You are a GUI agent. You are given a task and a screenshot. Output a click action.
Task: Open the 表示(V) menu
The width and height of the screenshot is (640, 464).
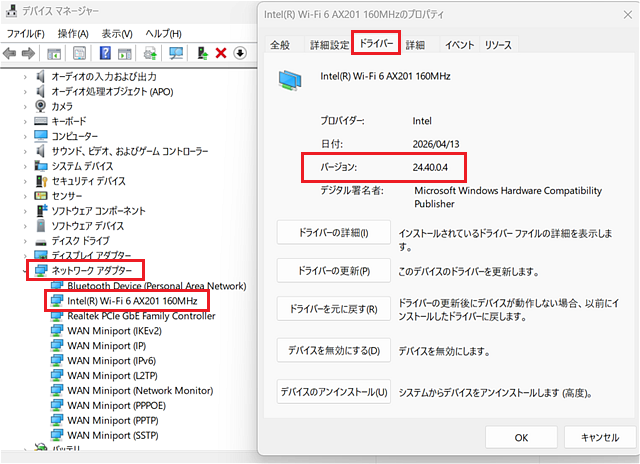tap(117, 33)
